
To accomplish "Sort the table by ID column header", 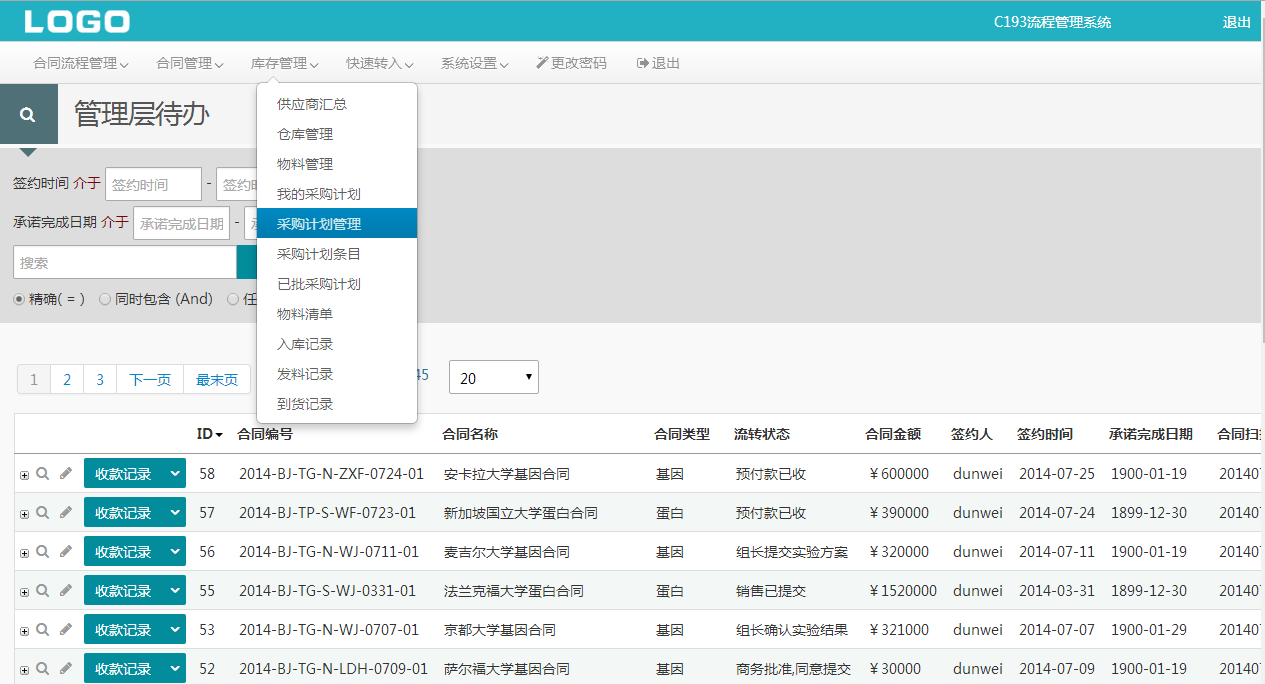I will click(x=209, y=434).
